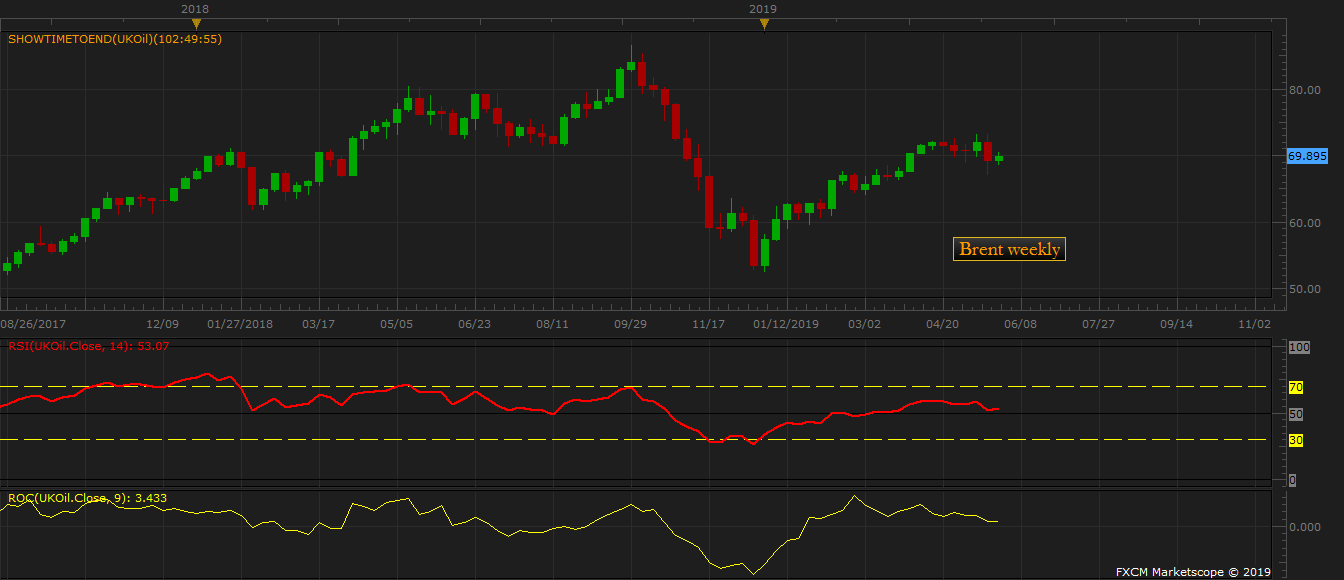1344x580 pixels.
Task: Click the 2018 year marker triangle
Action: point(196,24)
